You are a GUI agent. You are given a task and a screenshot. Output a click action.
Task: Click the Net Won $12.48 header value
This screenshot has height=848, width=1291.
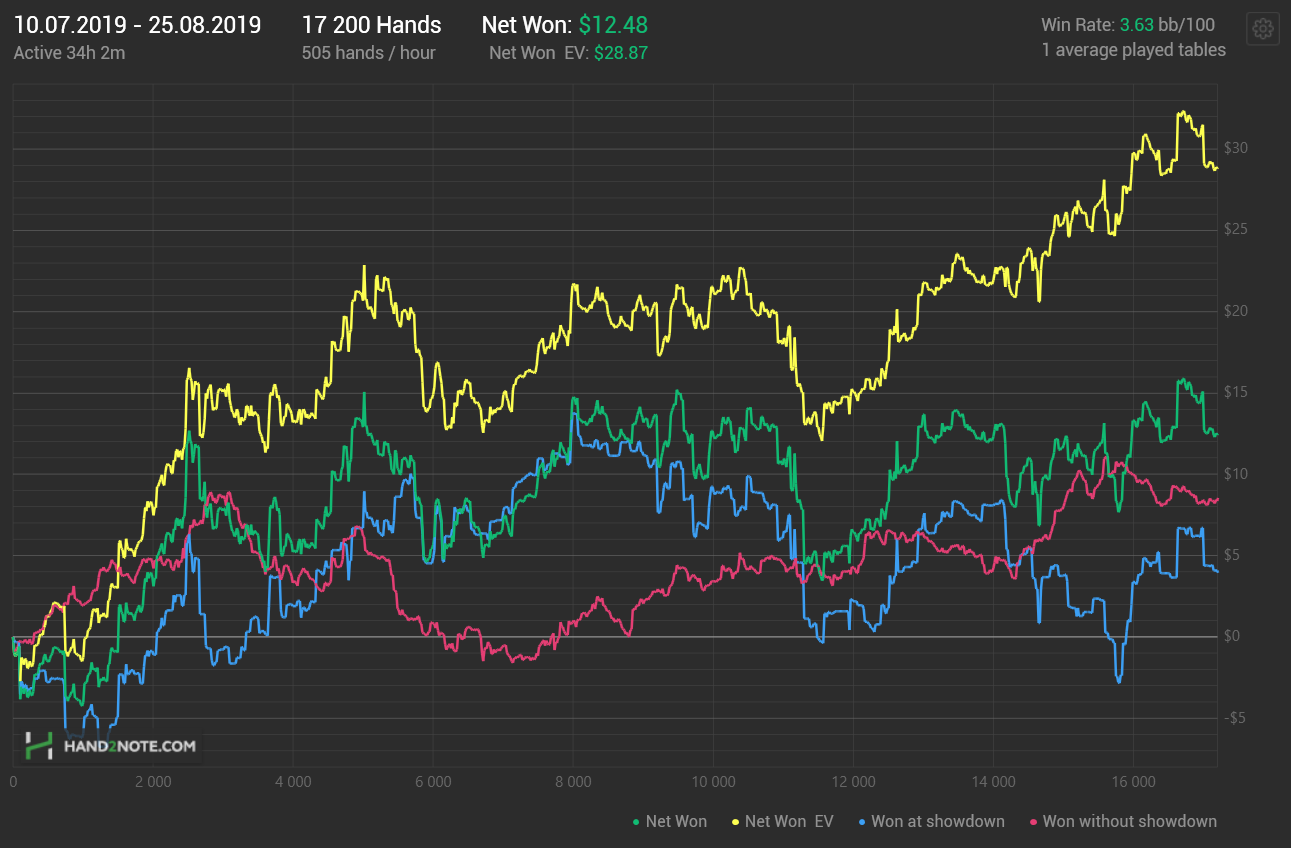click(x=565, y=25)
